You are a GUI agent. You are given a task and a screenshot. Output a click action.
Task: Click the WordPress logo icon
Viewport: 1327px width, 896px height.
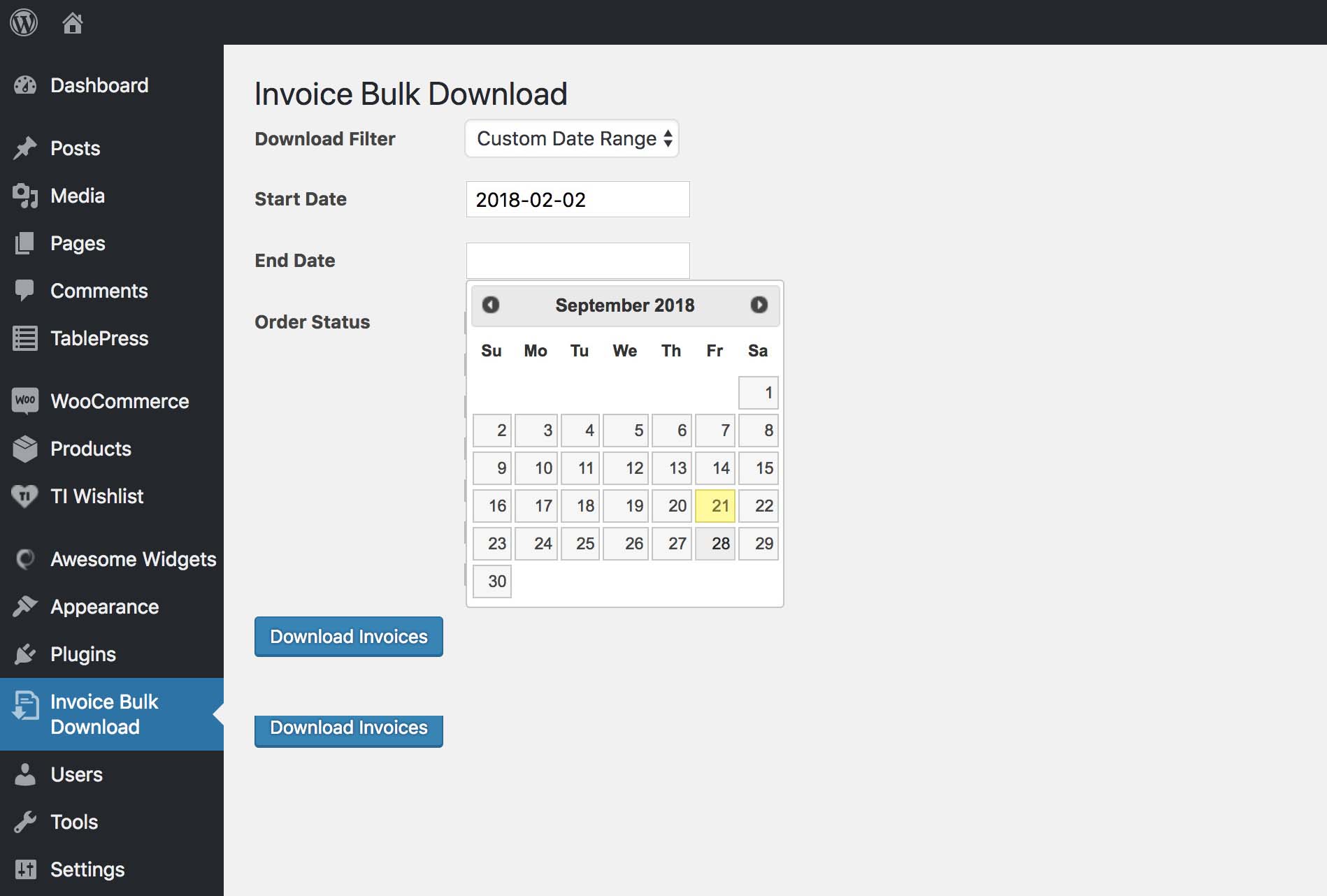click(x=24, y=23)
